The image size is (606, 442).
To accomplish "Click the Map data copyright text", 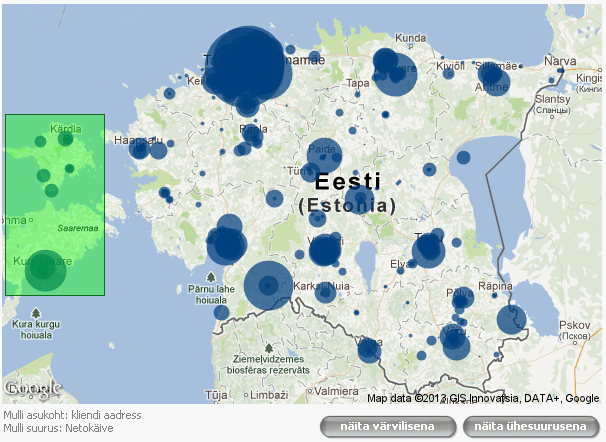I will [484, 398].
